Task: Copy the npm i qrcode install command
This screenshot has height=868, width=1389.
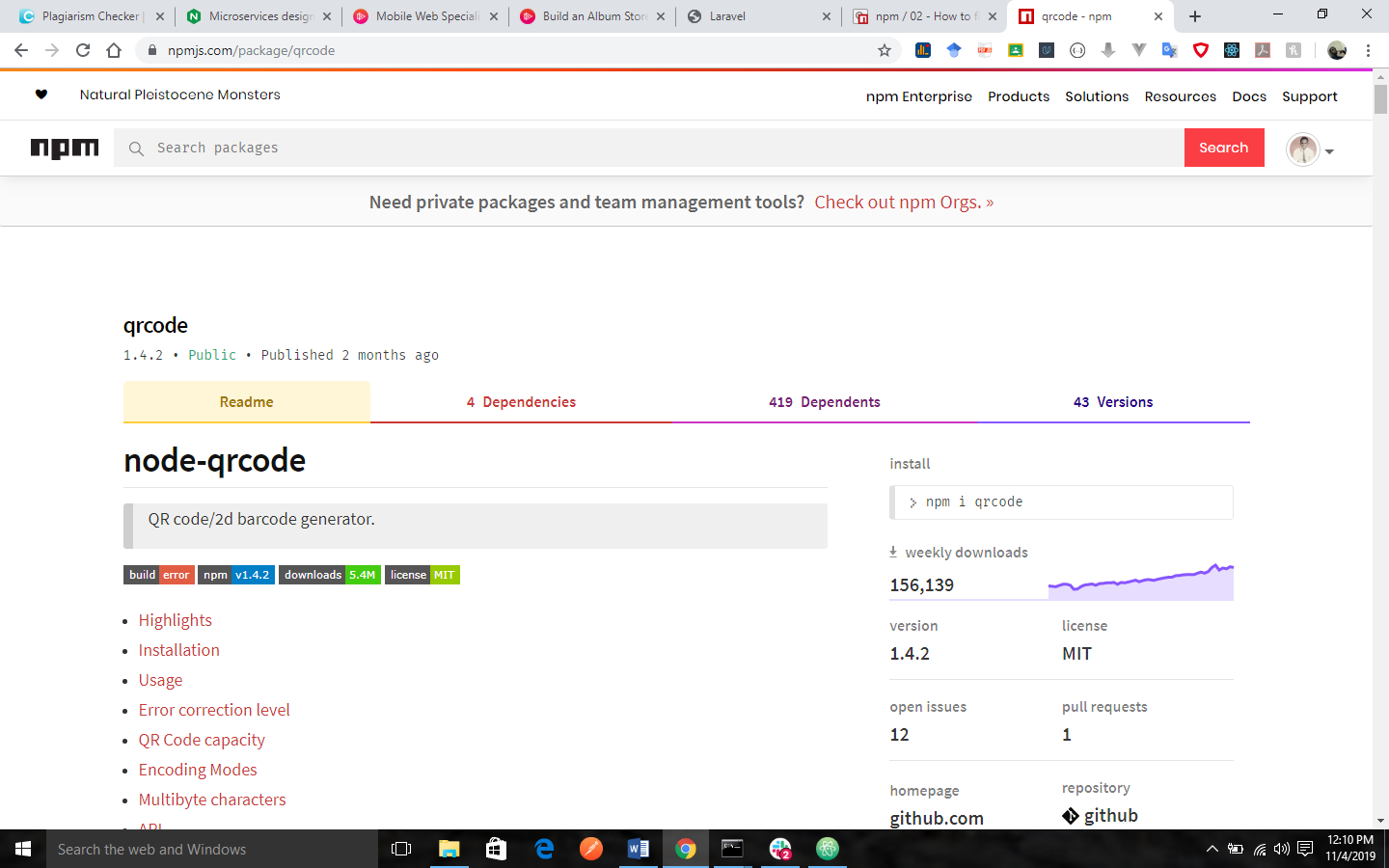Action: 1061,502
